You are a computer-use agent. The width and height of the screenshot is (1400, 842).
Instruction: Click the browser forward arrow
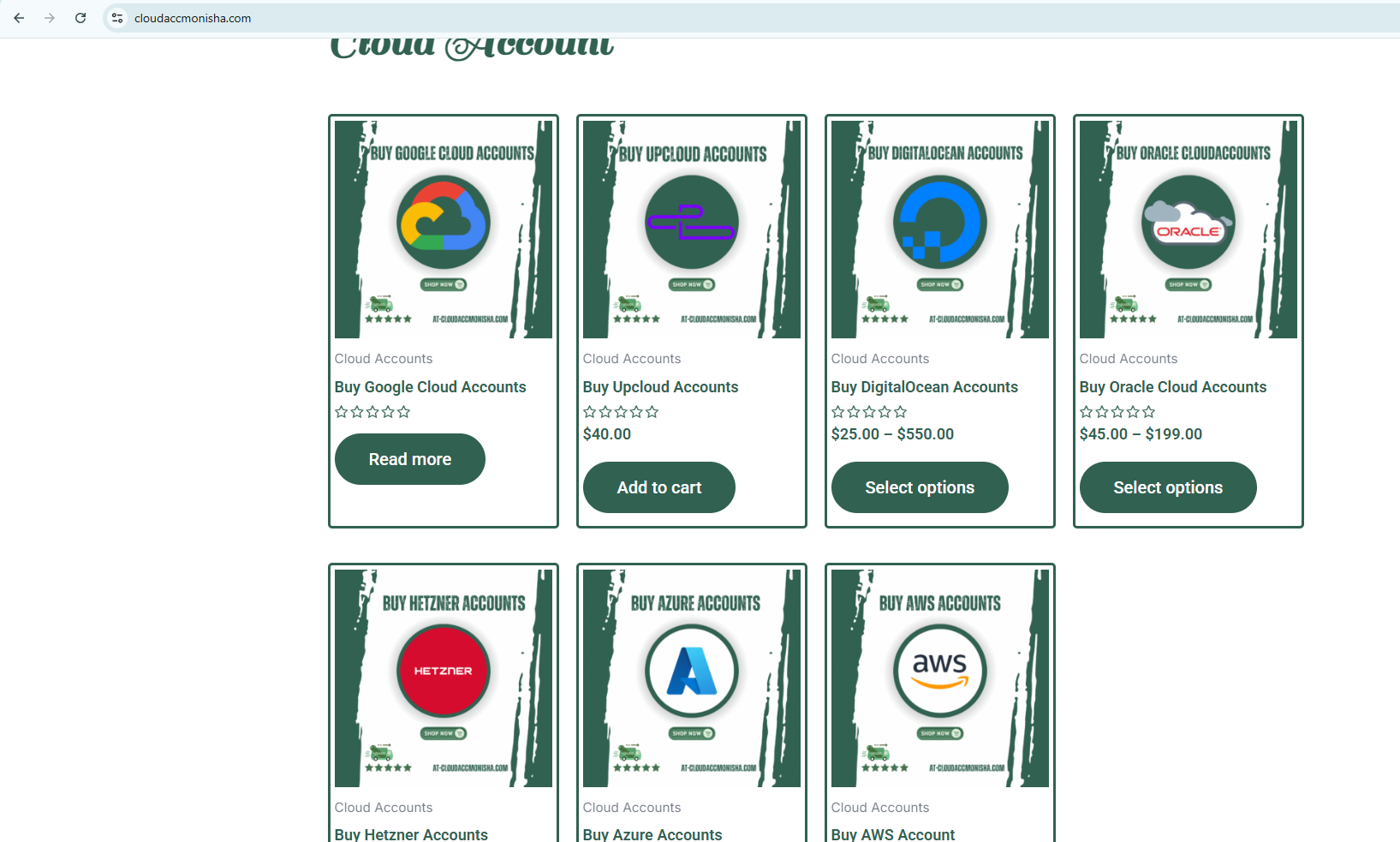[x=50, y=18]
